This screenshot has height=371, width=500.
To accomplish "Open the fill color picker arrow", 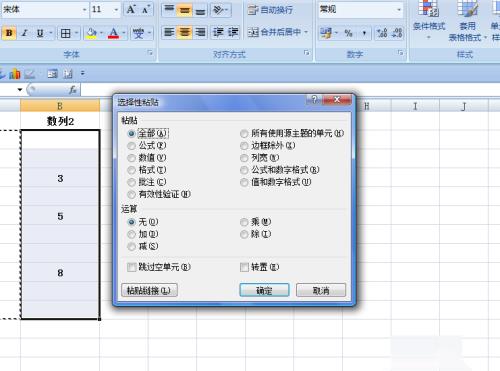I will point(101,33).
